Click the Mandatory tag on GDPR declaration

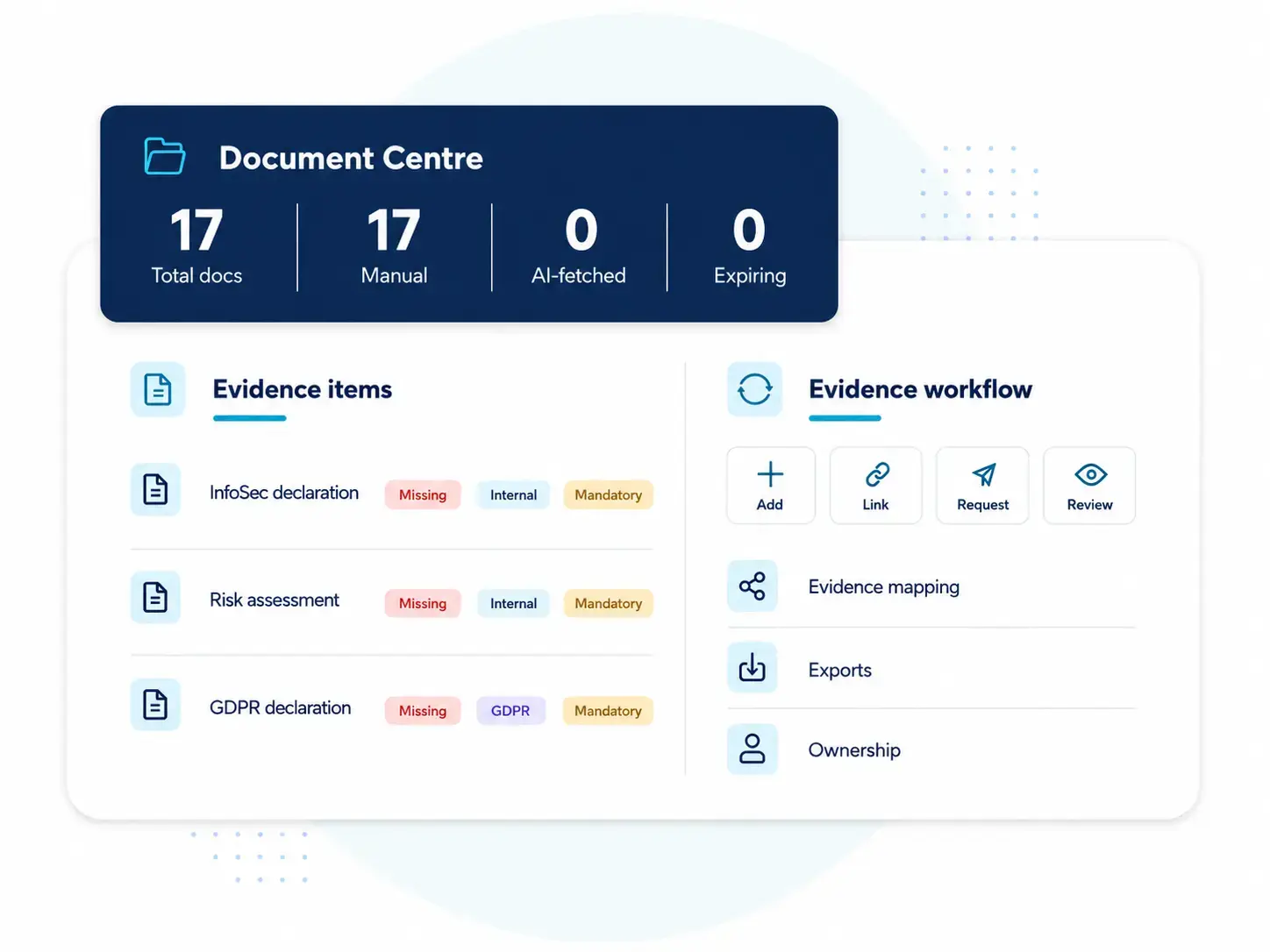pyautogui.click(x=608, y=710)
